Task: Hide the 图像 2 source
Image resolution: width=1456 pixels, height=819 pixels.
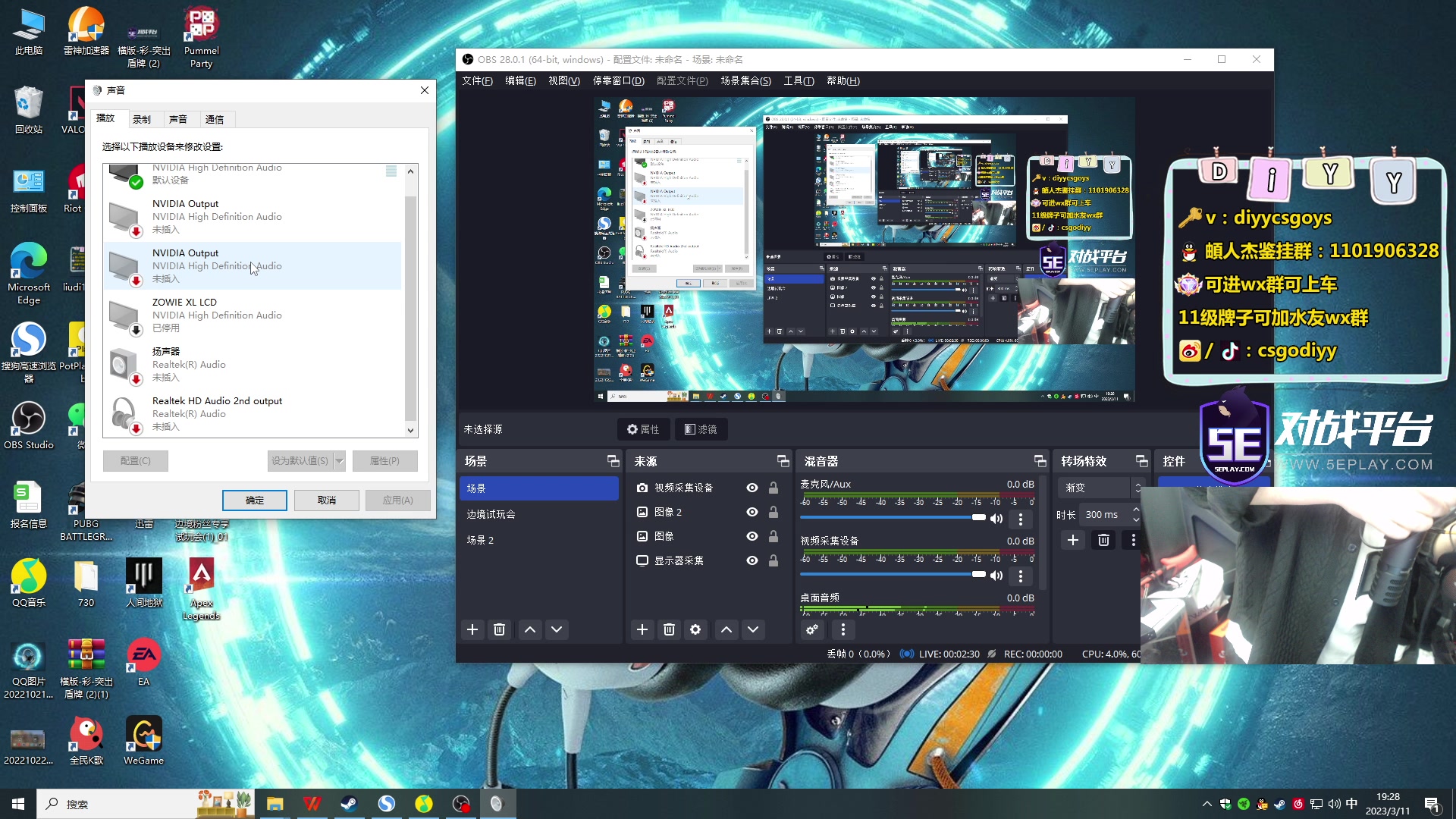Action: click(752, 512)
